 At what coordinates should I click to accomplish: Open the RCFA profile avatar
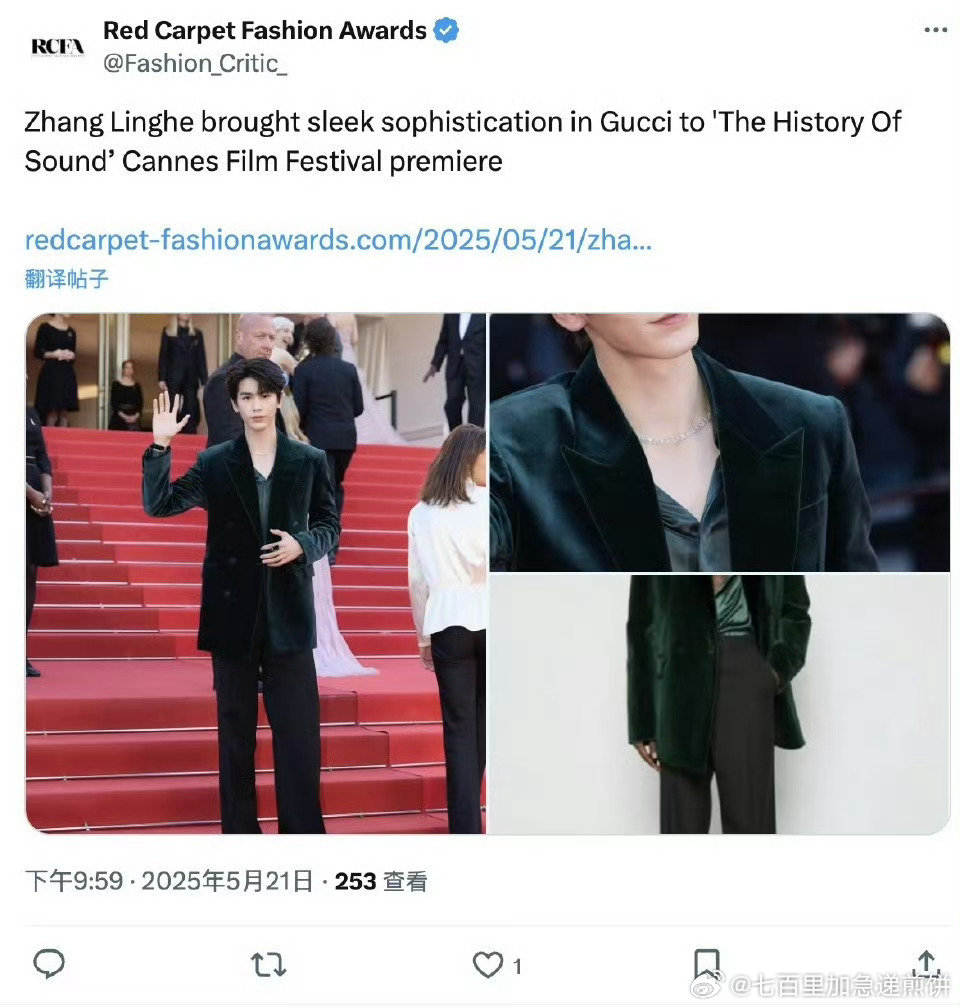coord(58,48)
